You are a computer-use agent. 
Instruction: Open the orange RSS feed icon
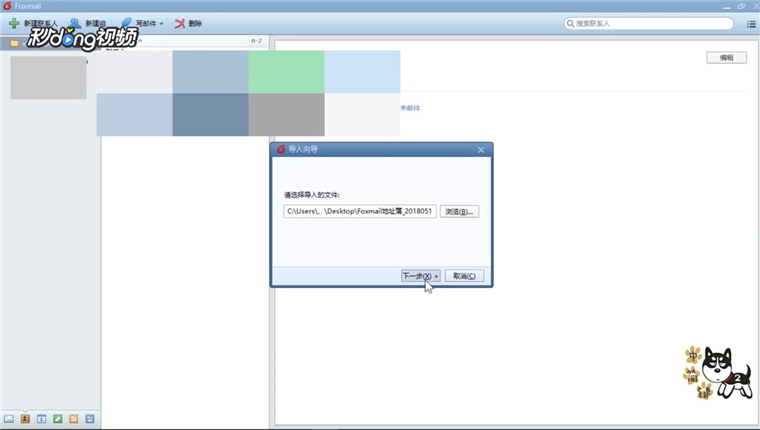tap(74, 419)
